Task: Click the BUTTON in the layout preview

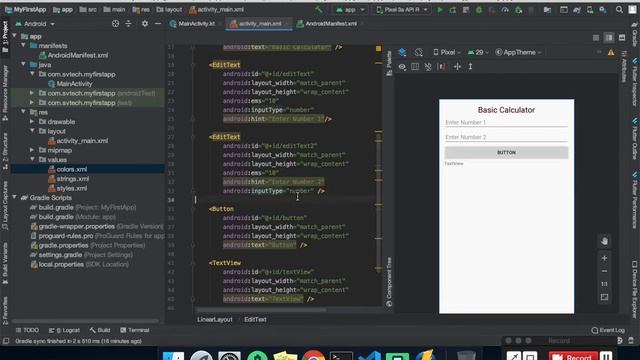Action: point(506,152)
